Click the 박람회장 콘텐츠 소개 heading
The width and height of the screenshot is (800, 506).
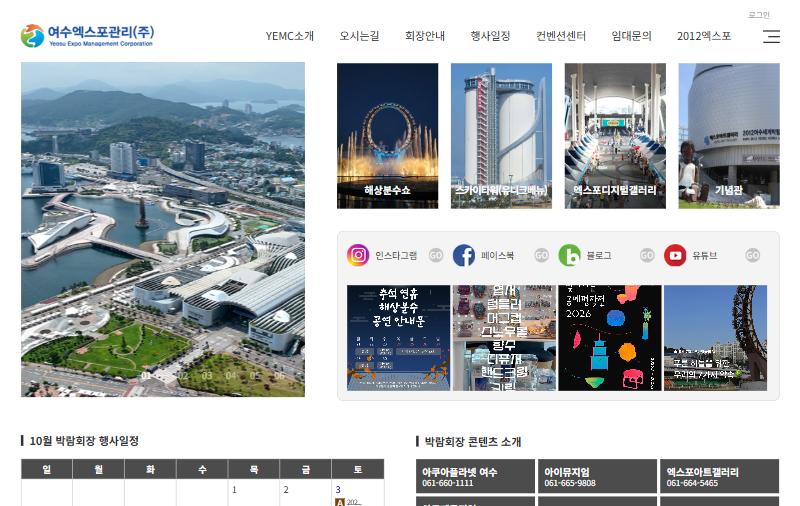pyautogui.click(x=473, y=441)
